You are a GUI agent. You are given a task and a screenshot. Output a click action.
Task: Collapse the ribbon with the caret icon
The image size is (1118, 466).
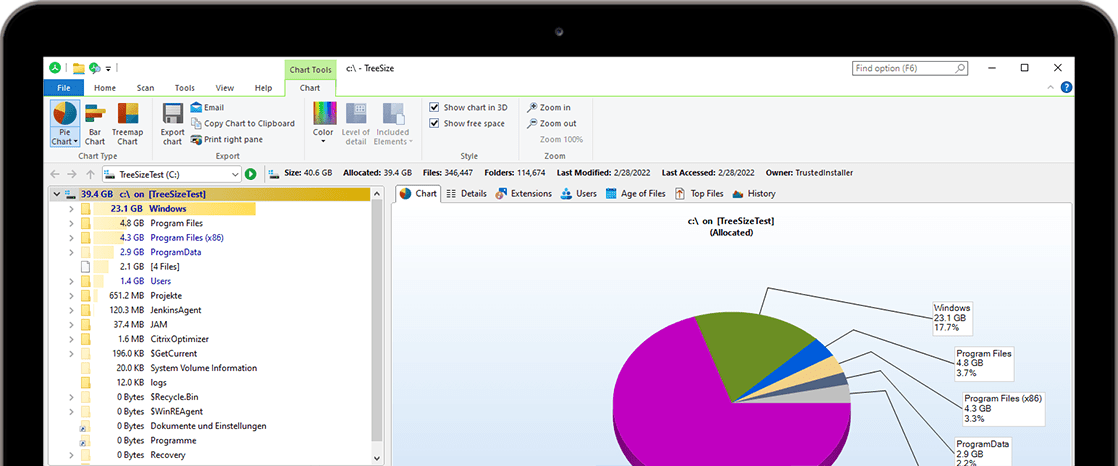tap(1050, 88)
